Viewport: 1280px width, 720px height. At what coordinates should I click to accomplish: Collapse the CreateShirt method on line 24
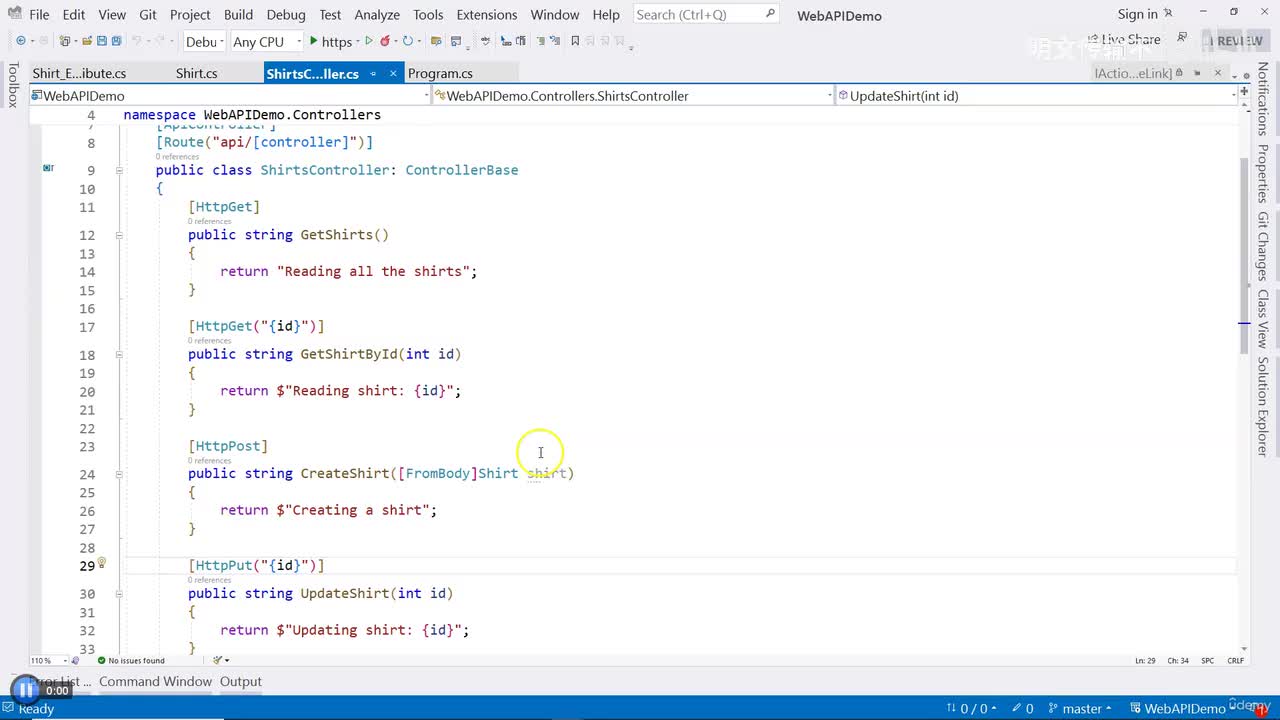tap(119, 474)
